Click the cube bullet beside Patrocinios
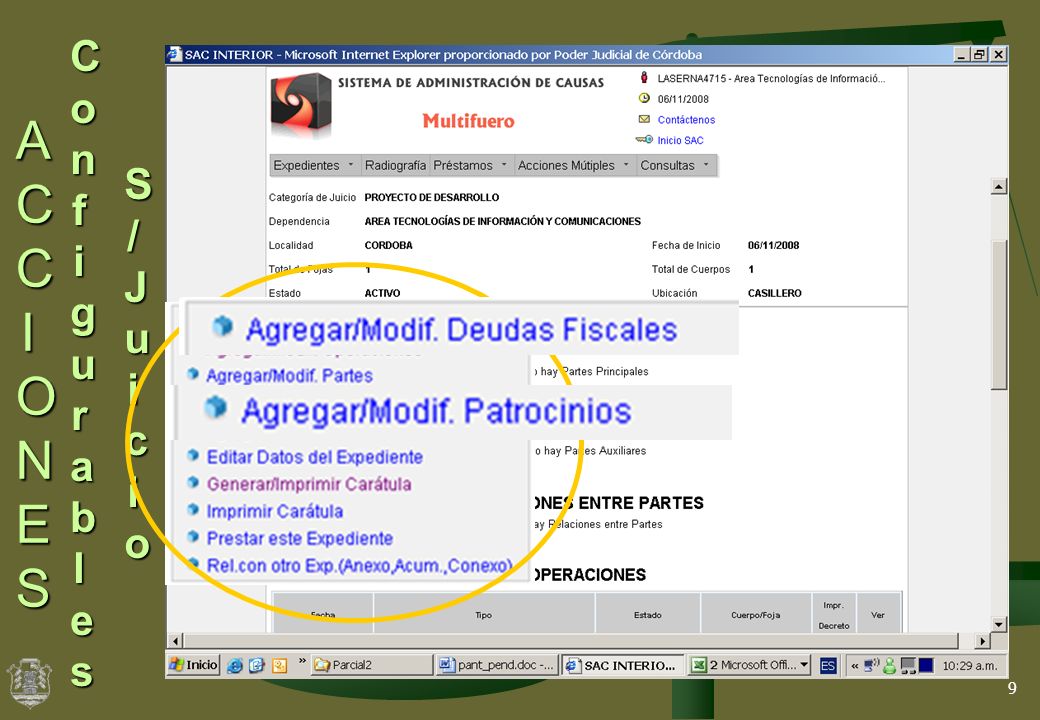This screenshot has width=1040, height=720. tap(216, 407)
